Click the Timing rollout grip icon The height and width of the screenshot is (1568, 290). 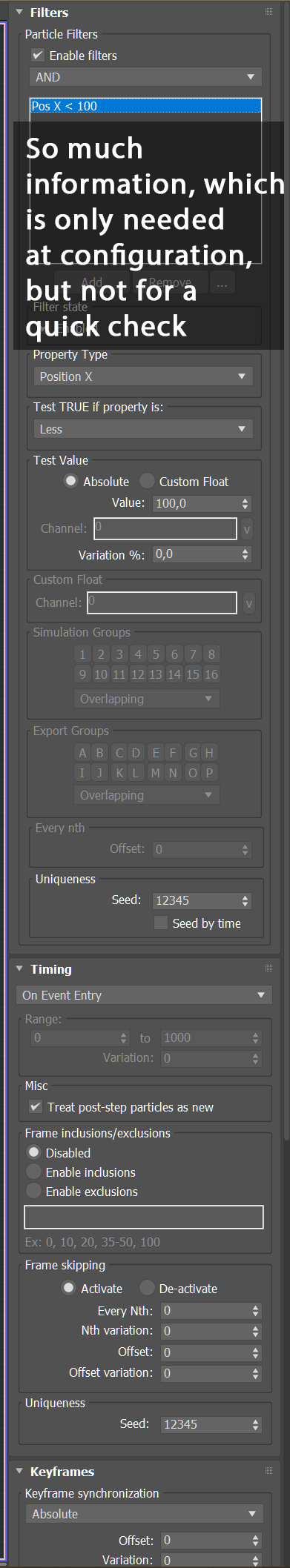(268, 969)
